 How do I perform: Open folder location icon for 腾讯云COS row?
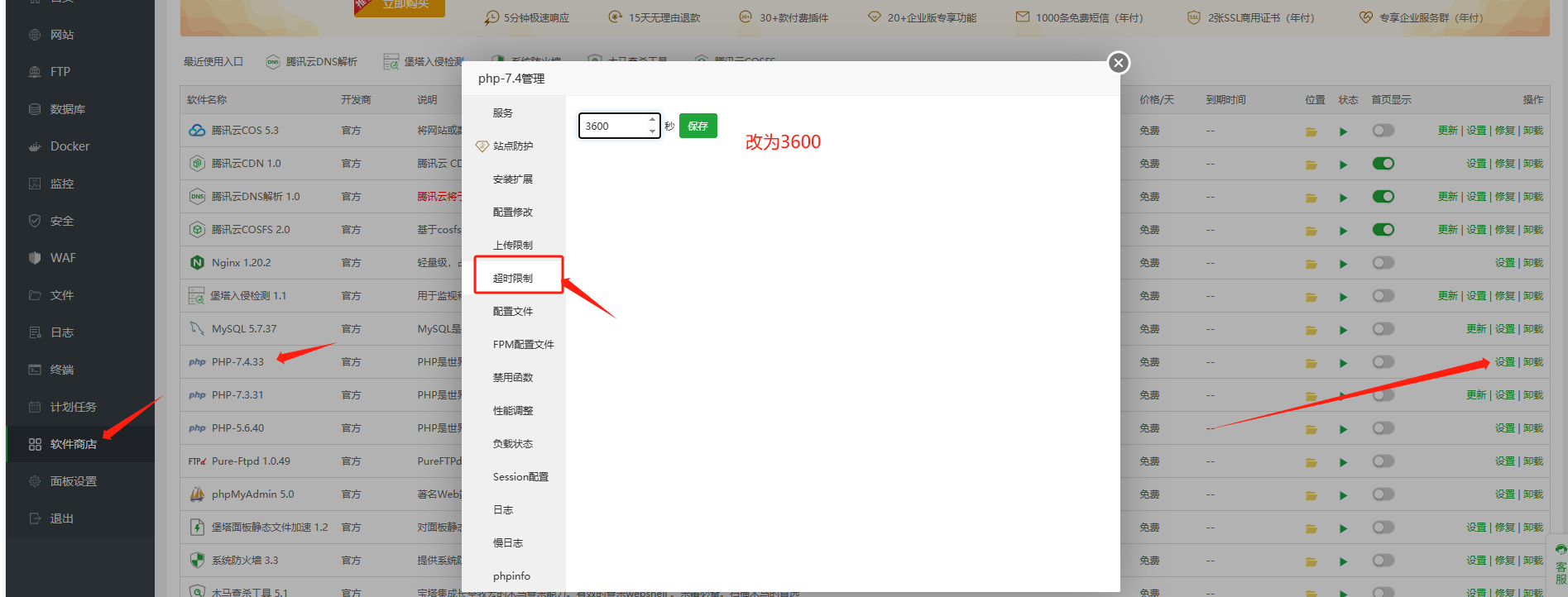pos(1311,131)
